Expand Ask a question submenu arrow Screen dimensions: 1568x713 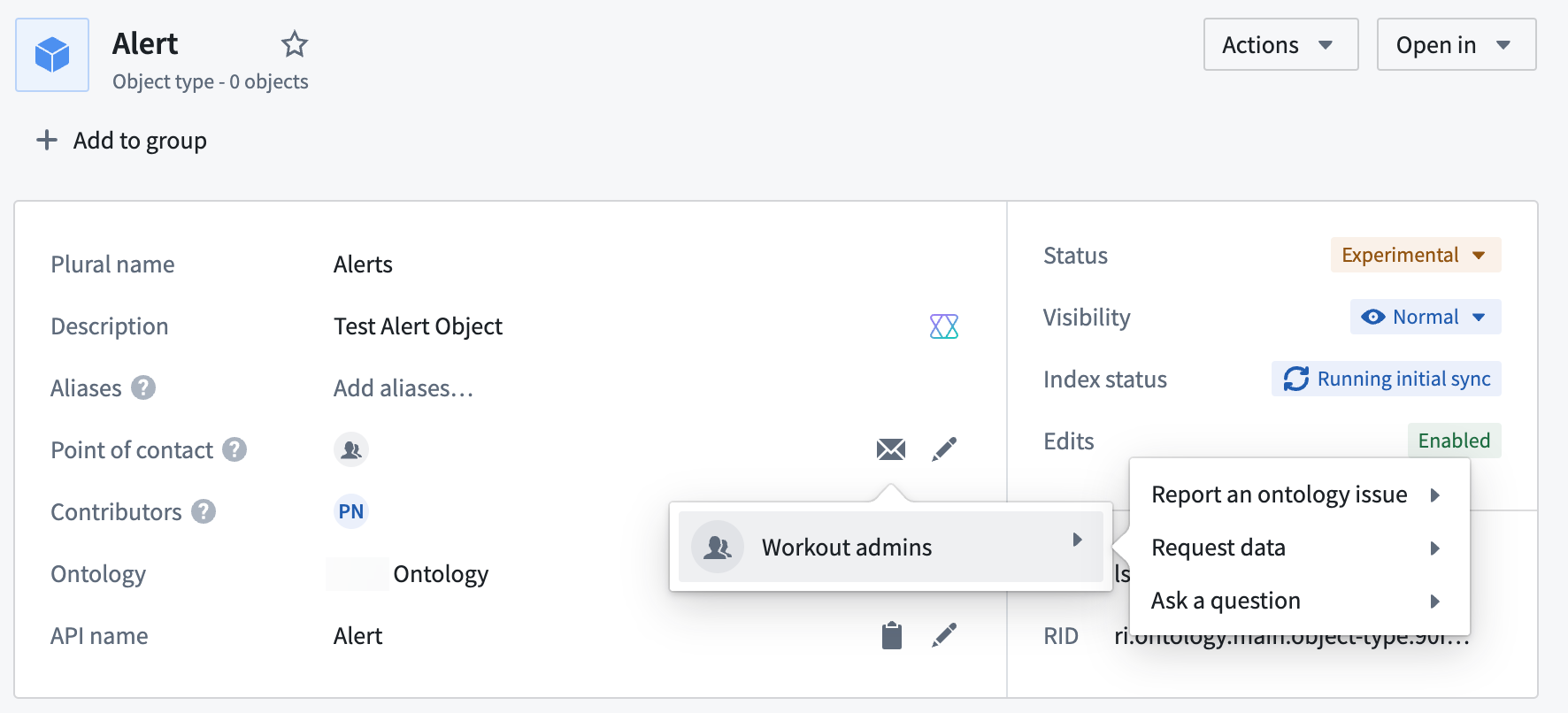coord(1435,602)
